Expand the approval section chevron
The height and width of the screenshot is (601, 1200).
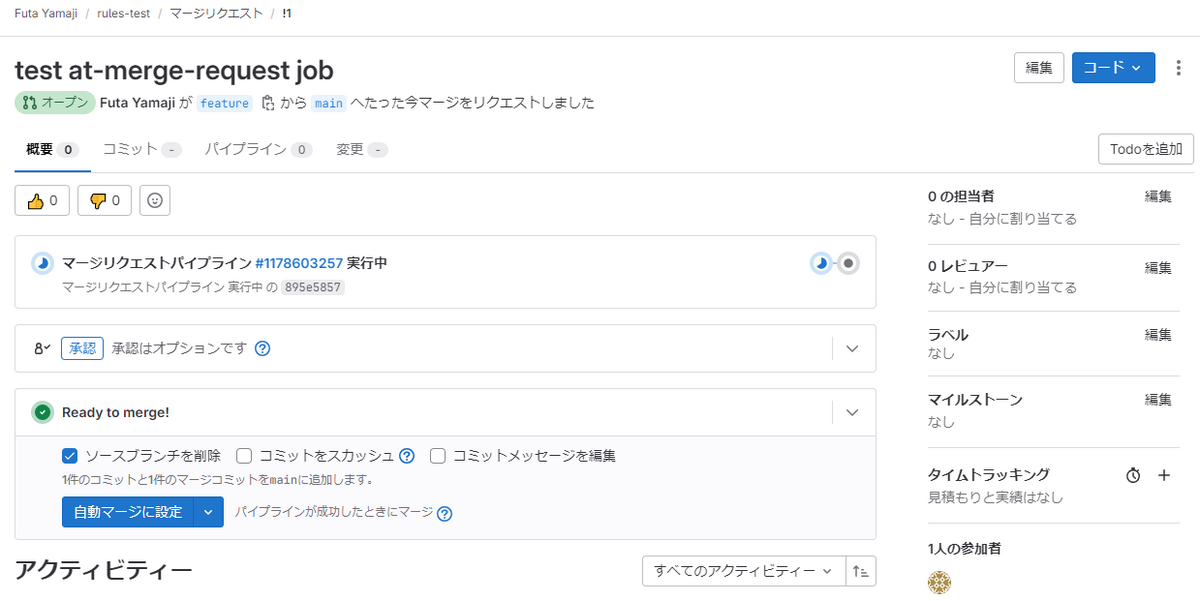pyautogui.click(x=852, y=349)
